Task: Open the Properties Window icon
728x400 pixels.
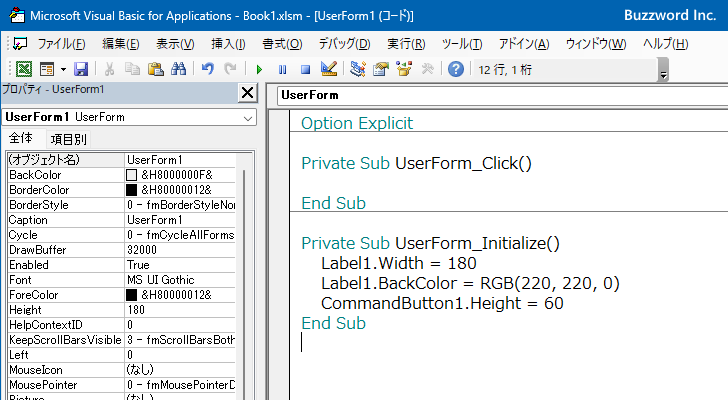Action: pyautogui.click(x=381, y=69)
